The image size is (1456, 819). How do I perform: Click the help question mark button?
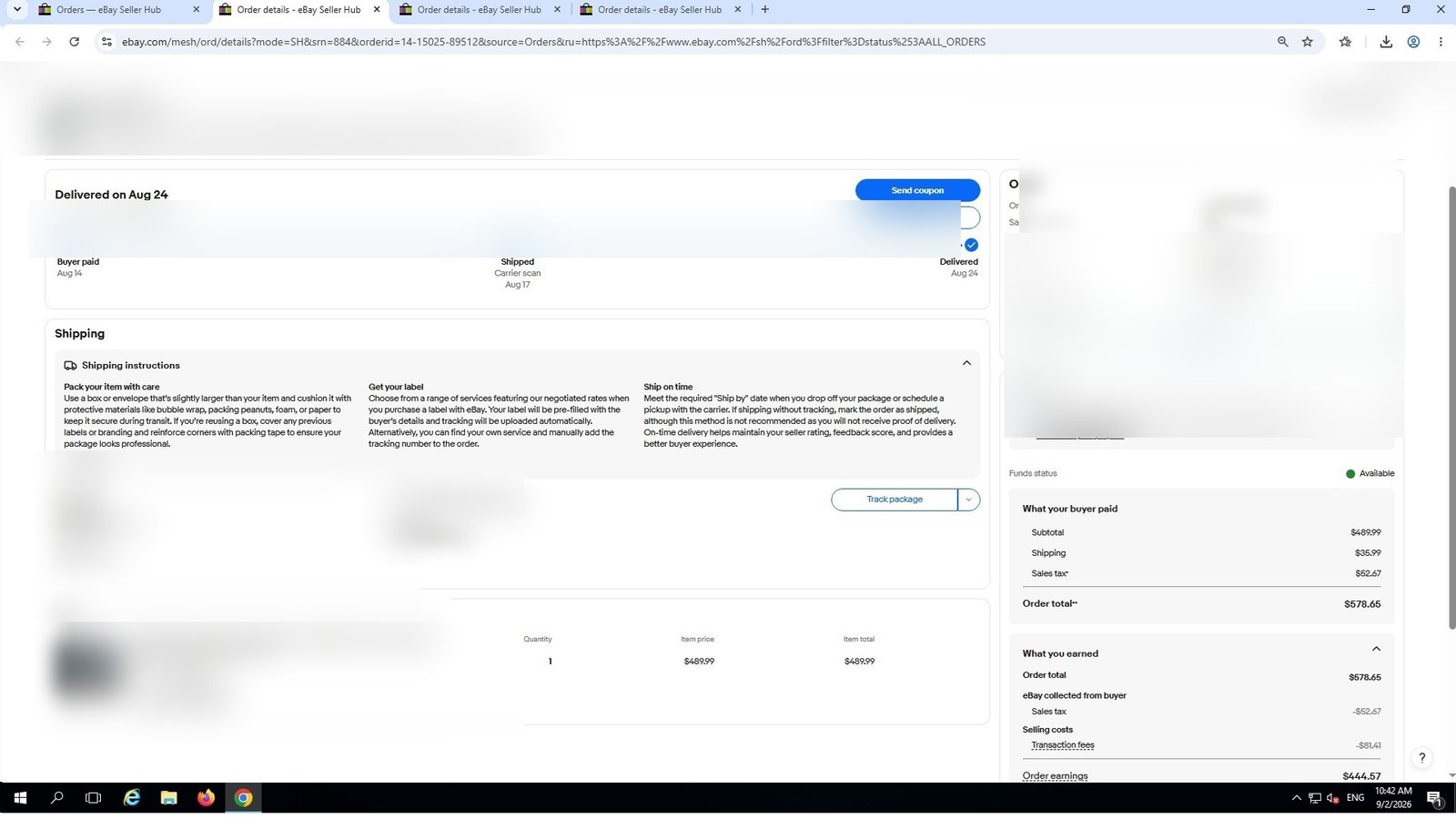coord(1421,757)
